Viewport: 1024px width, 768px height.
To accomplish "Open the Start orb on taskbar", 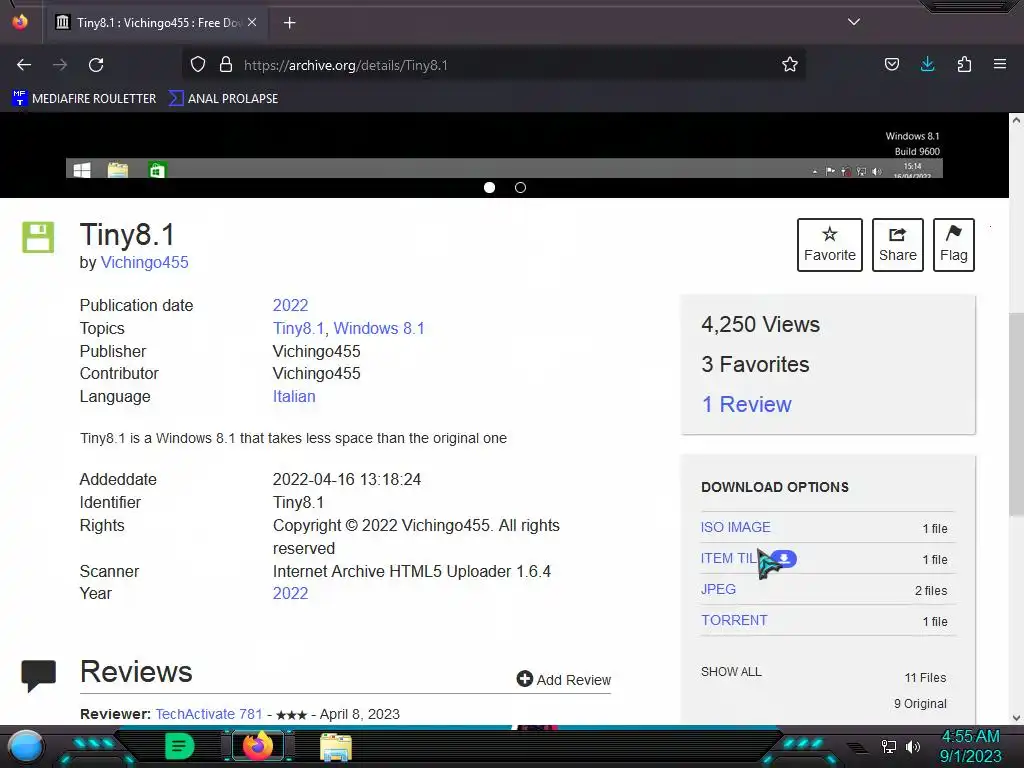I will tap(26, 746).
